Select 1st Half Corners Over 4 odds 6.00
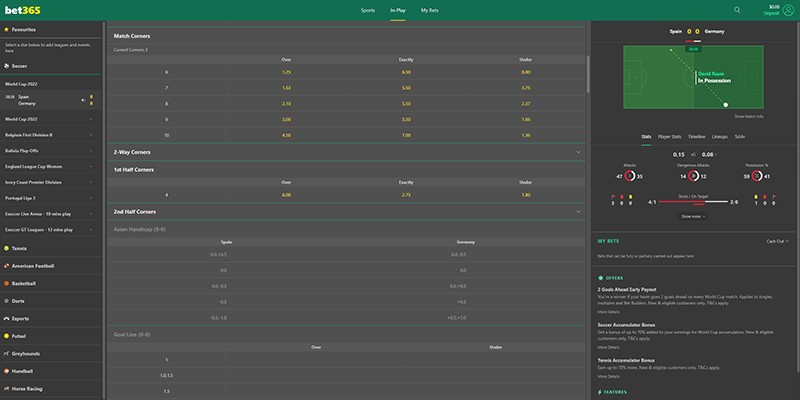 click(286, 195)
